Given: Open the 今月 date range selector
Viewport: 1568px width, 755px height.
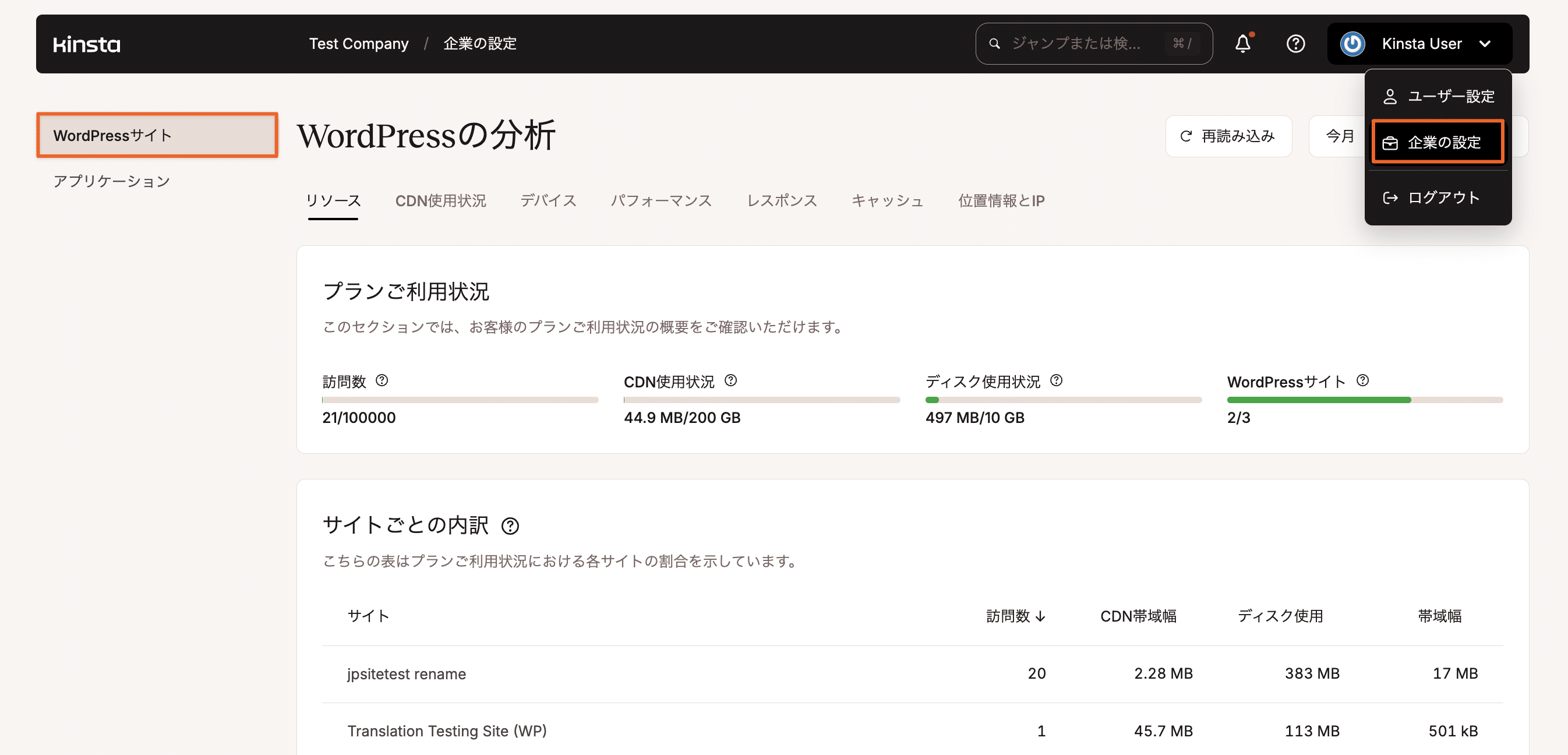Looking at the screenshot, I should click(x=1339, y=136).
